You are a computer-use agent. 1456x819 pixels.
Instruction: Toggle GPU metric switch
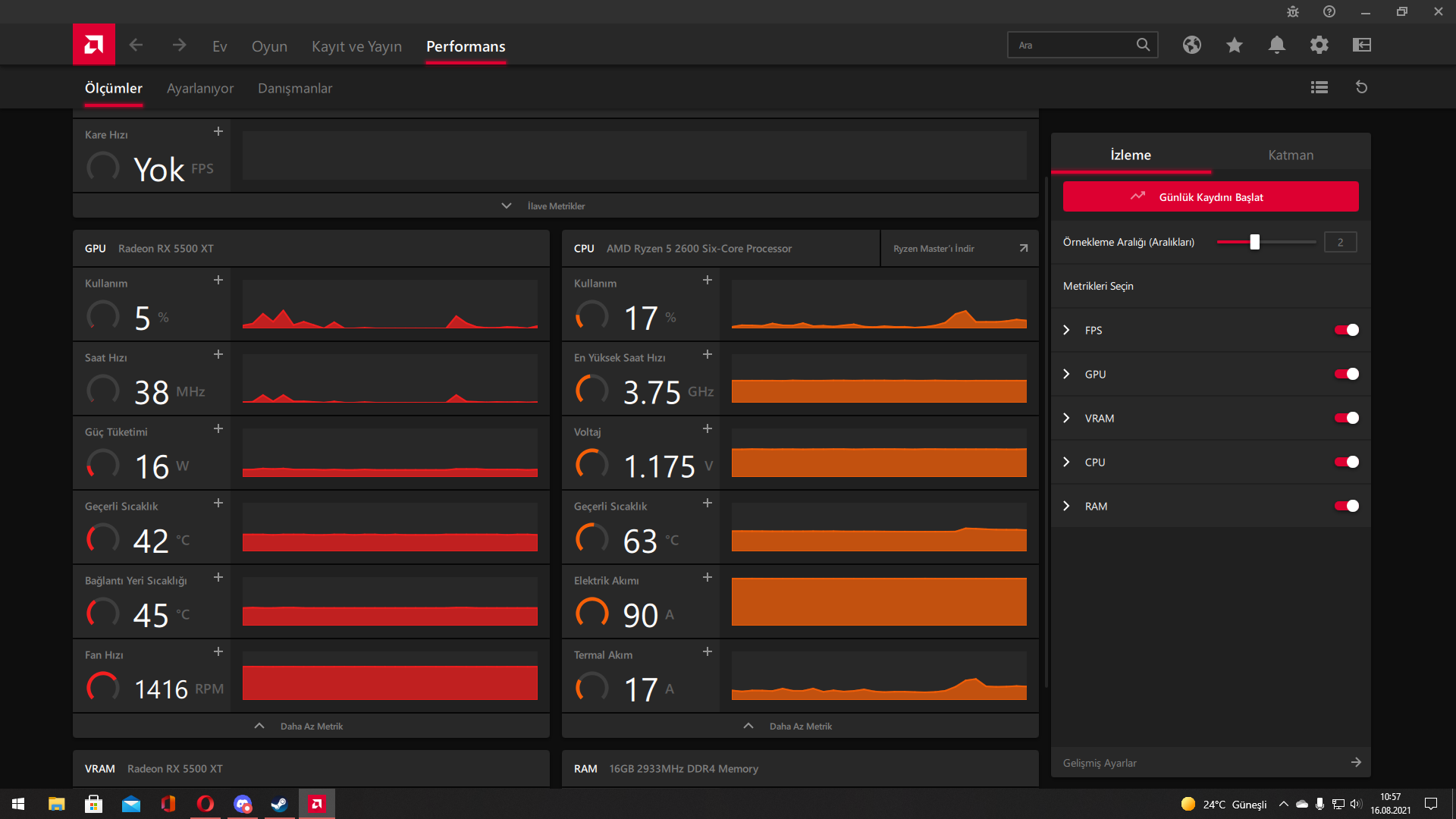(x=1347, y=374)
